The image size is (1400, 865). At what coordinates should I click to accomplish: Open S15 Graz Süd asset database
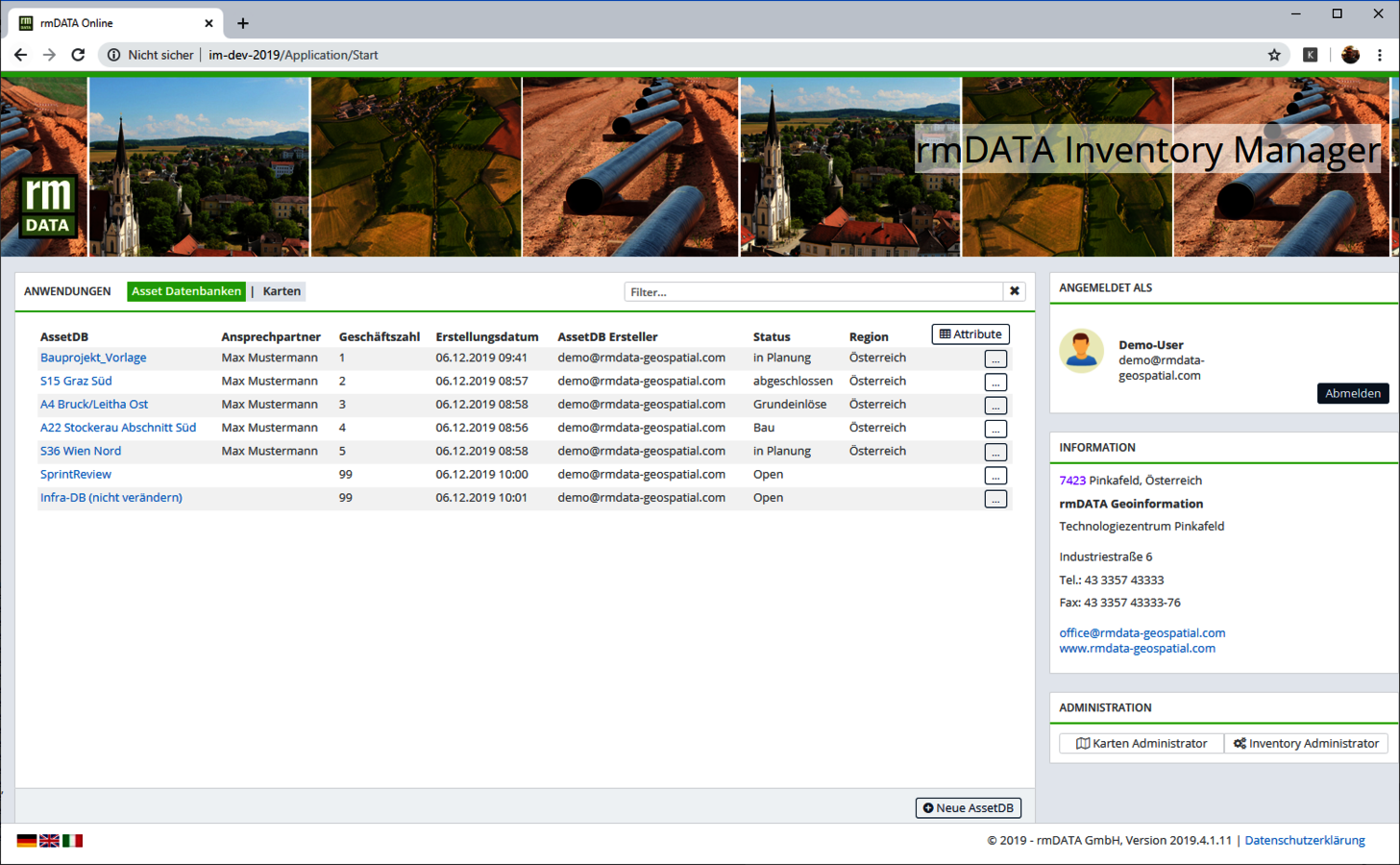click(76, 381)
